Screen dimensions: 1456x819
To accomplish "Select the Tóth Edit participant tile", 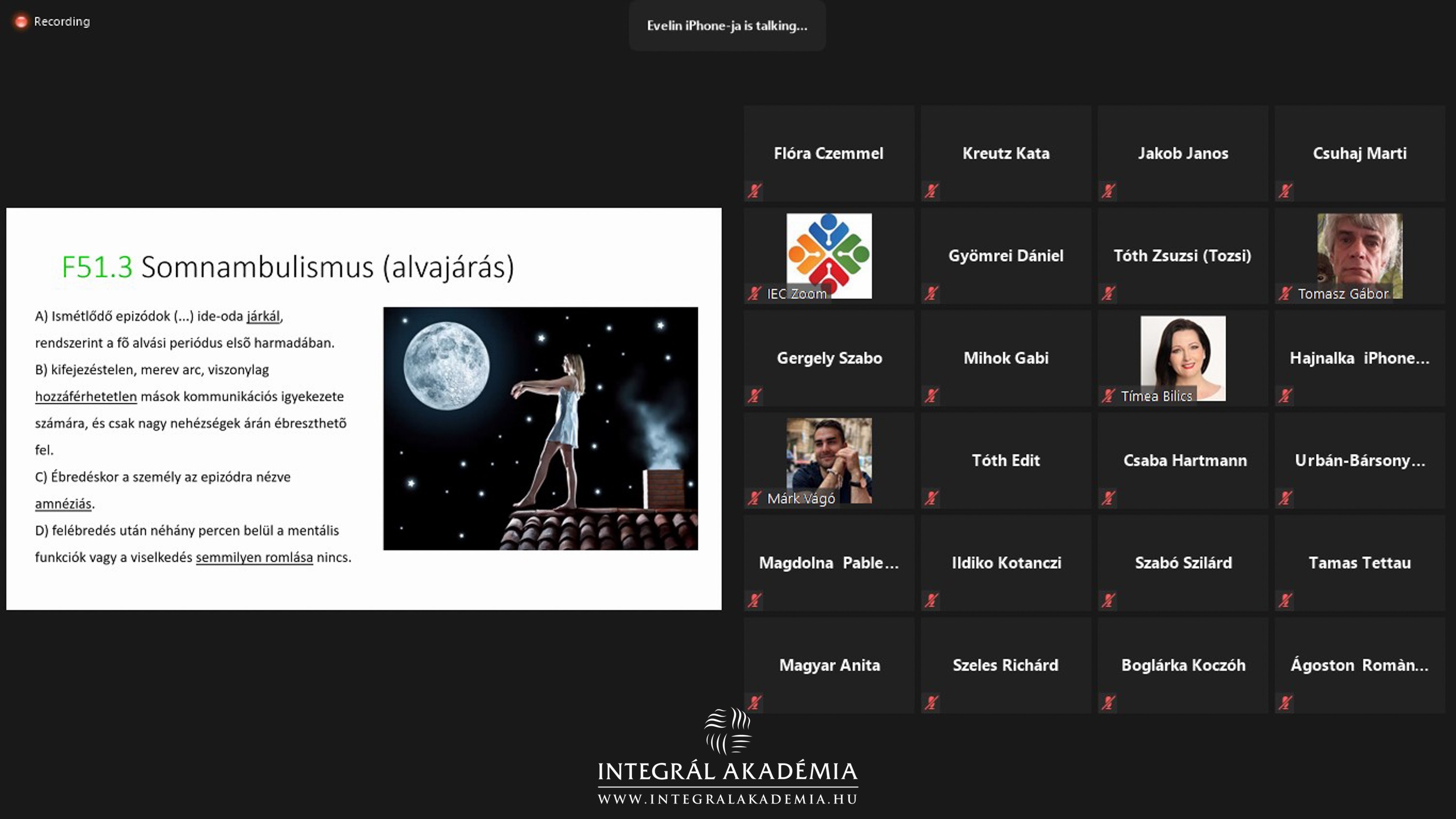I will click(1006, 460).
